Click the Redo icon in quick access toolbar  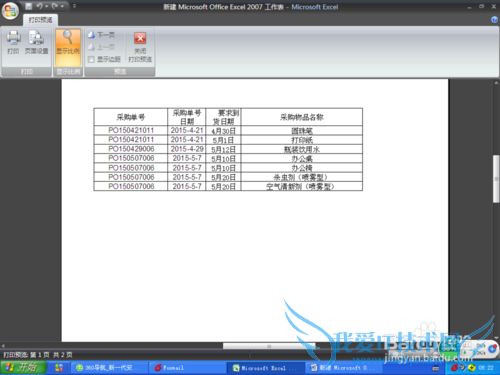(55, 6)
